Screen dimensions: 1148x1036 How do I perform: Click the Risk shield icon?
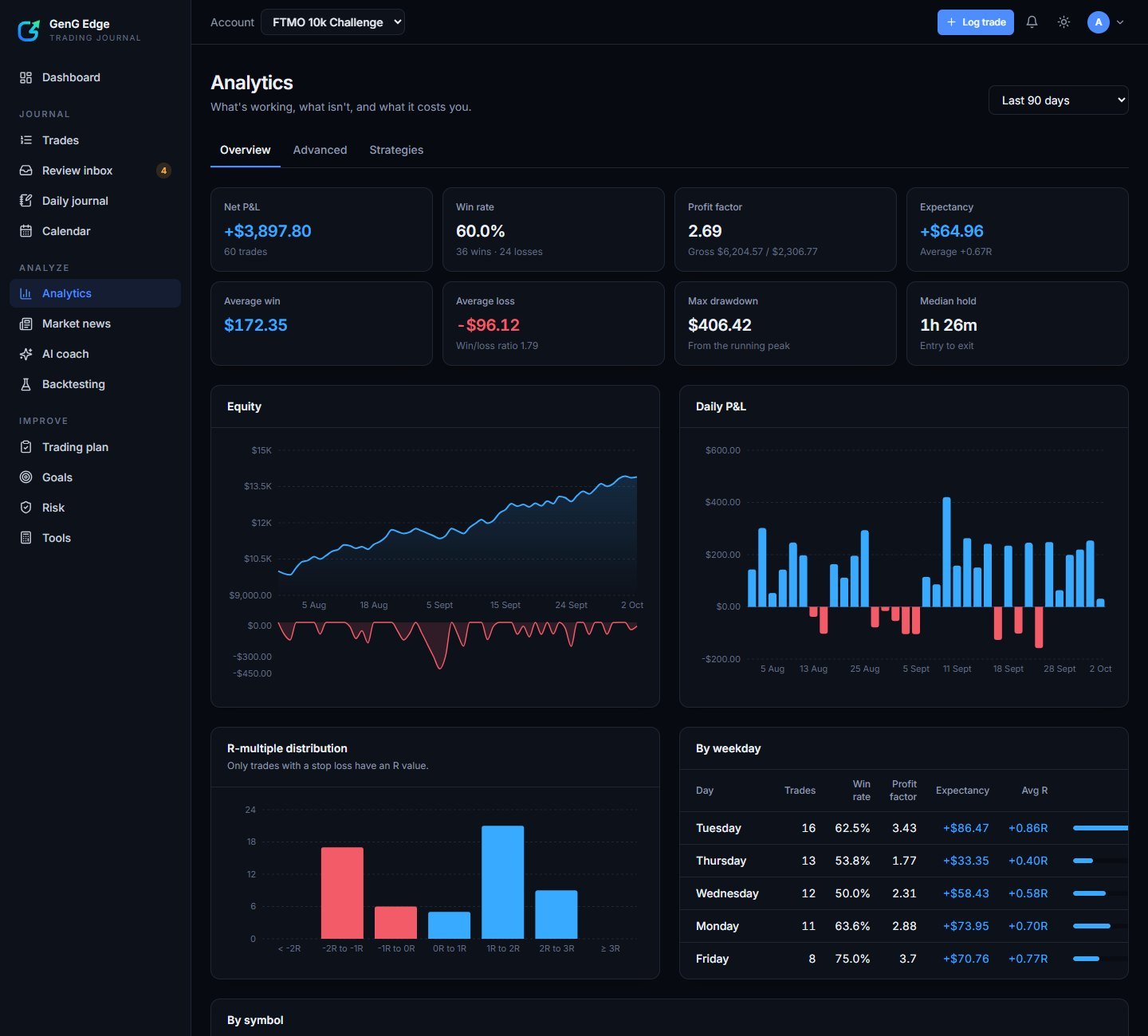pyautogui.click(x=26, y=508)
